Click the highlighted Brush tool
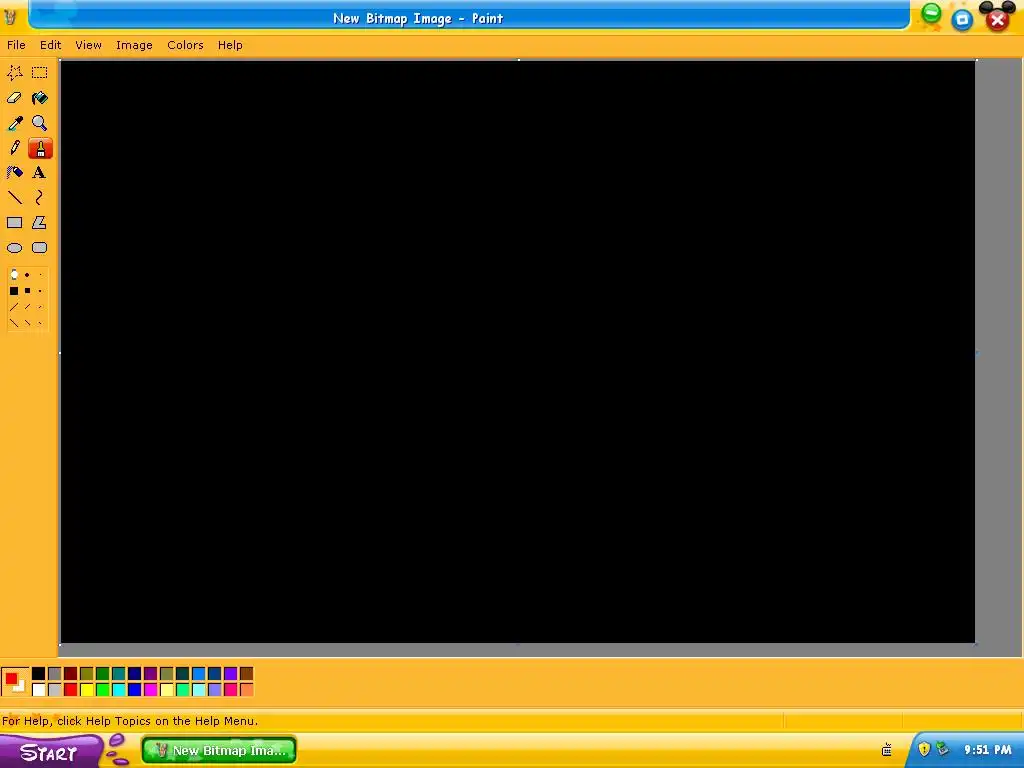 point(40,148)
